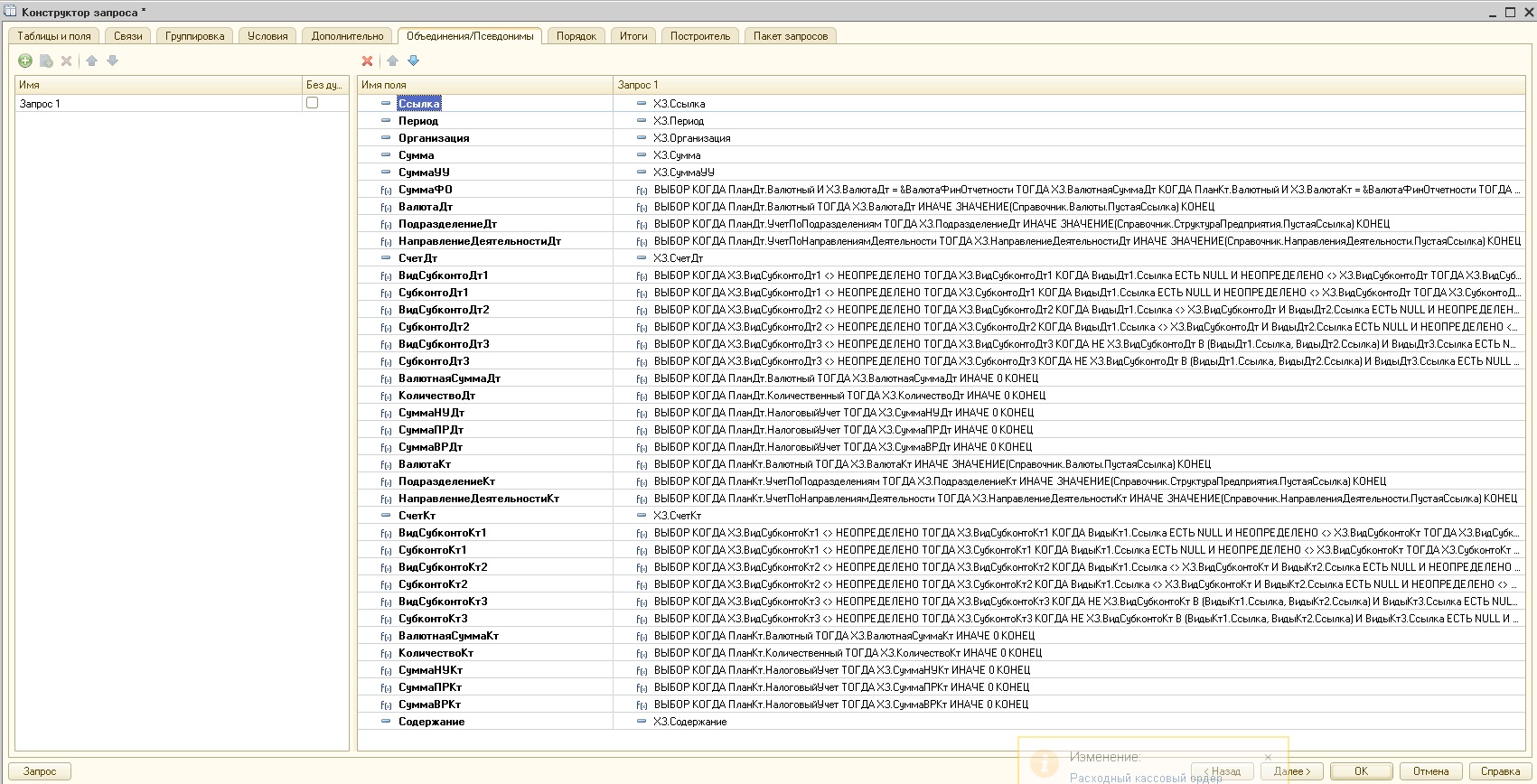
Task: Click the Х3.Период cell
Action: click(x=679, y=121)
